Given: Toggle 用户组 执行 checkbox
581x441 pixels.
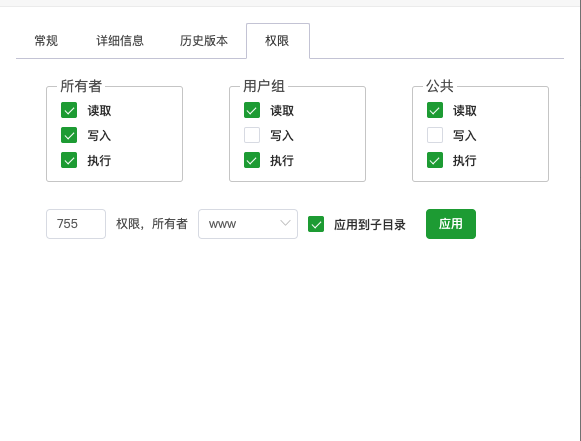Looking at the screenshot, I should point(252,160).
